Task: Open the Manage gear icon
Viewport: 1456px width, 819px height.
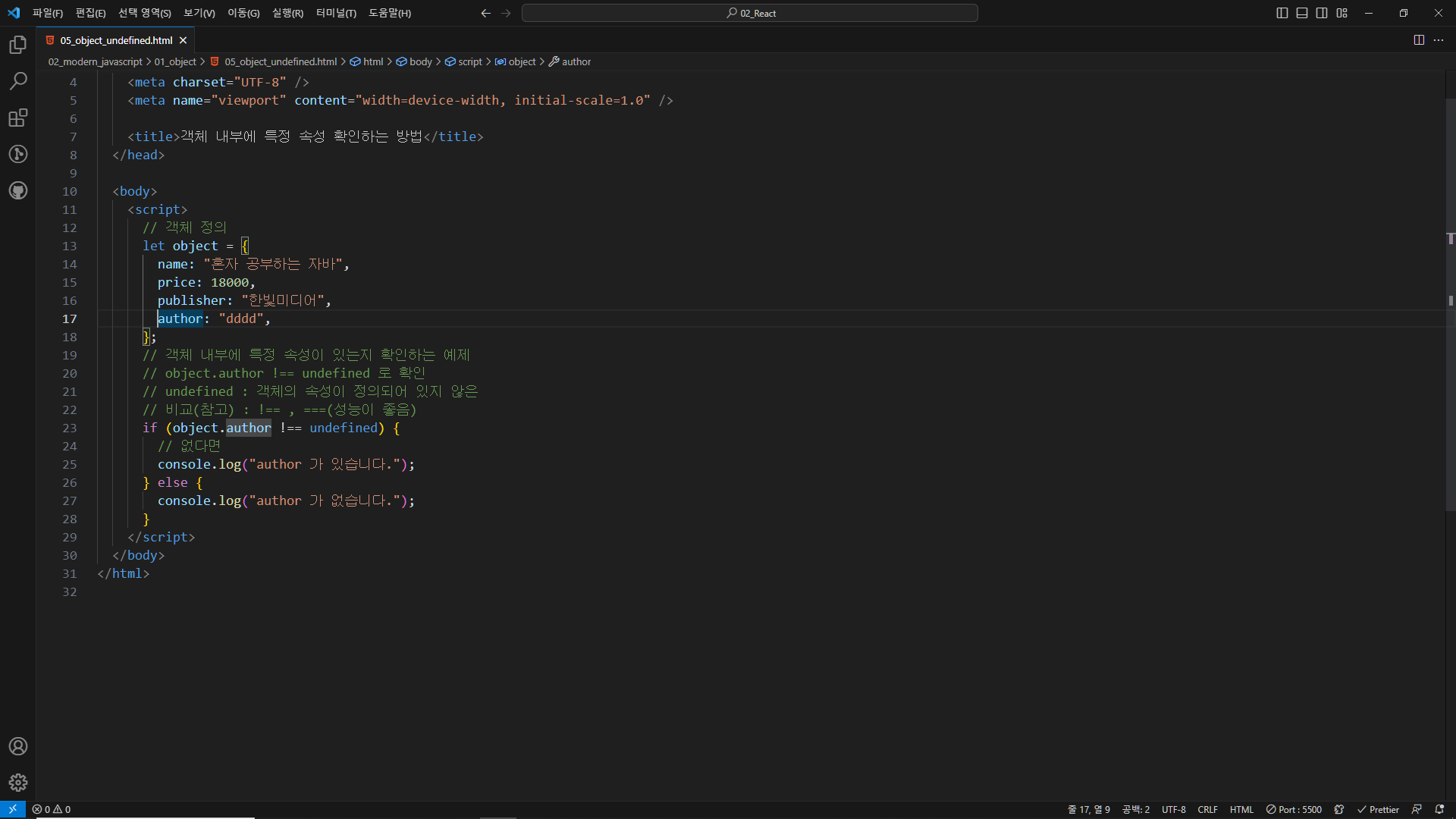Action: tap(18, 783)
